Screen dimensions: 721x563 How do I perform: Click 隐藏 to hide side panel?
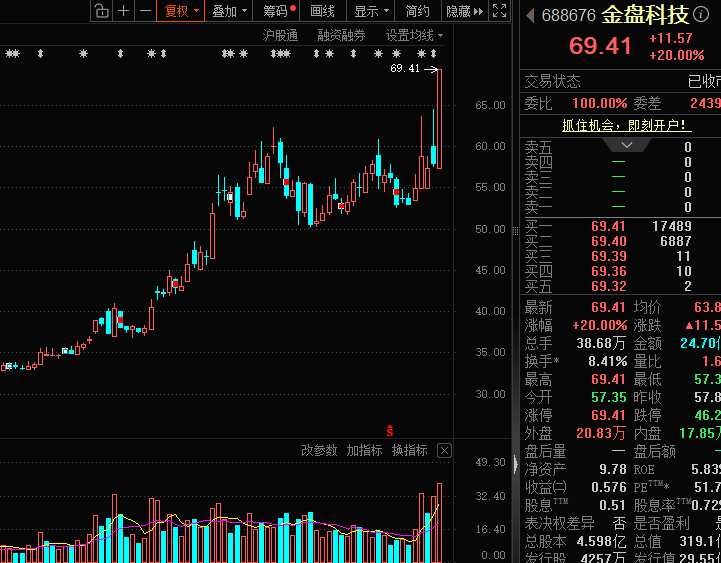click(x=464, y=11)
